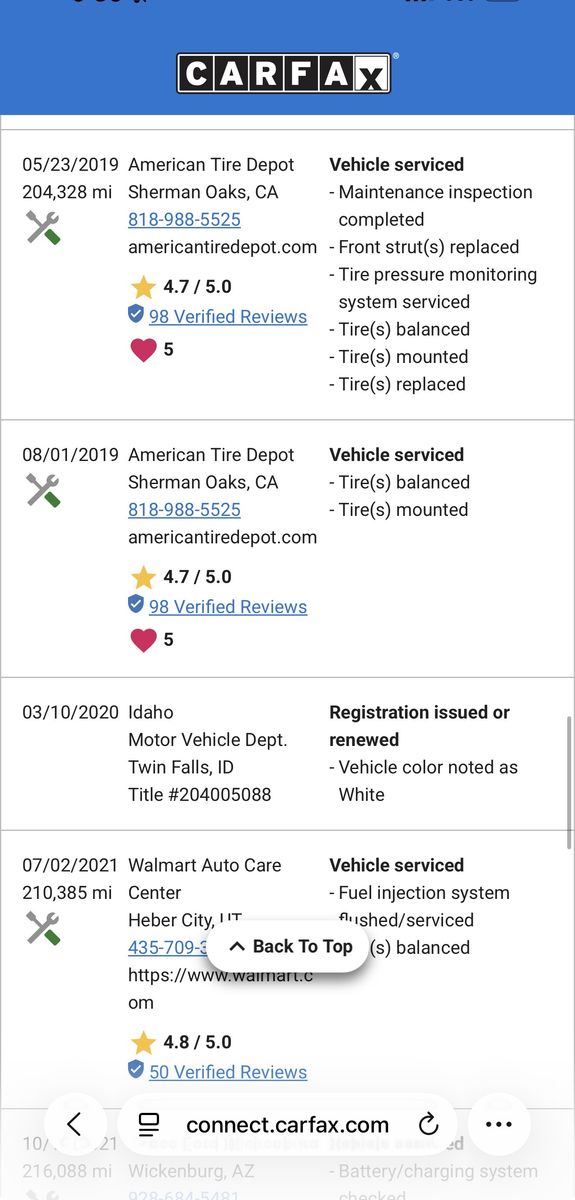Tap the Back To Top button

coord(291,946)
